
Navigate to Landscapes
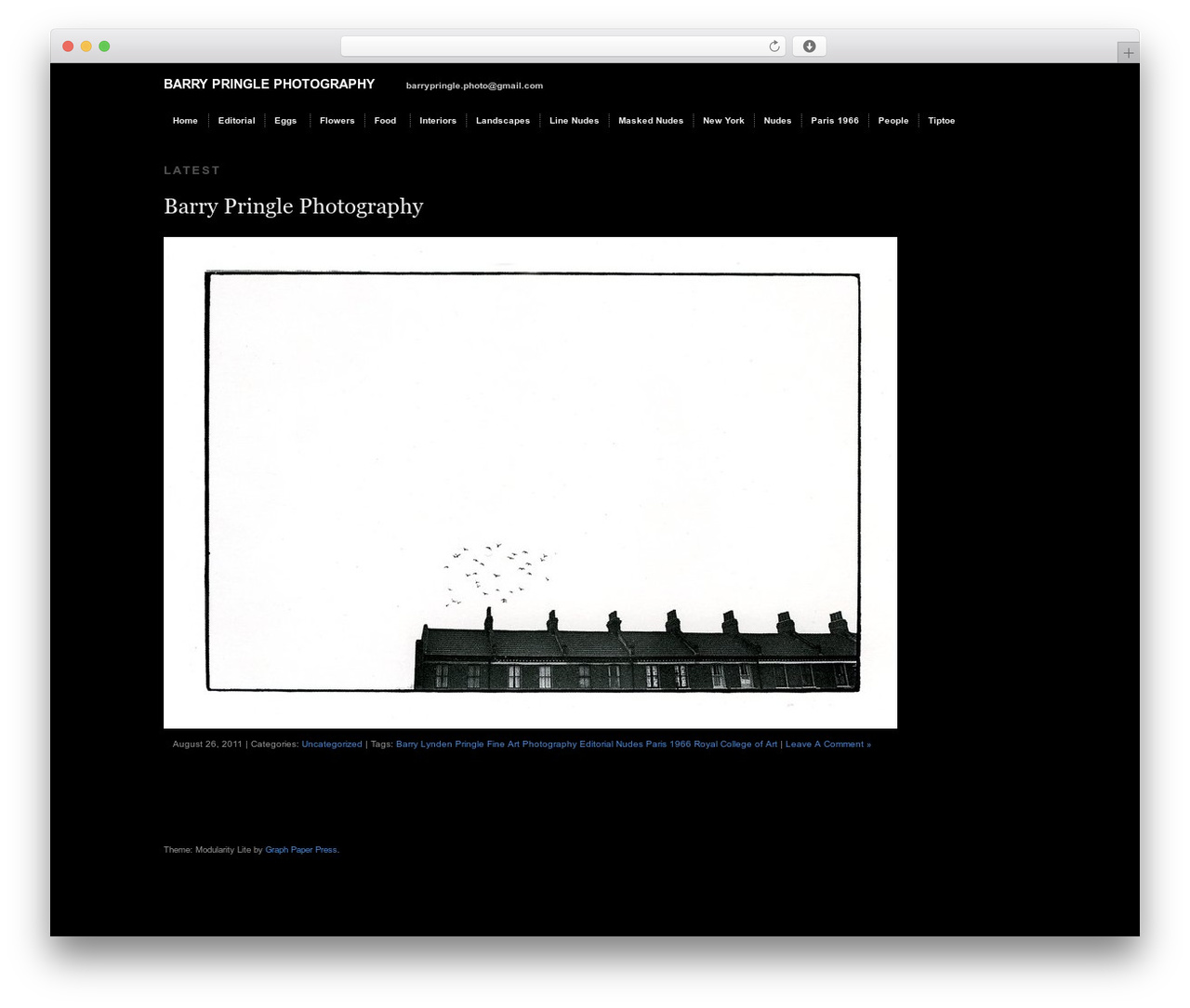pos(503,121)
